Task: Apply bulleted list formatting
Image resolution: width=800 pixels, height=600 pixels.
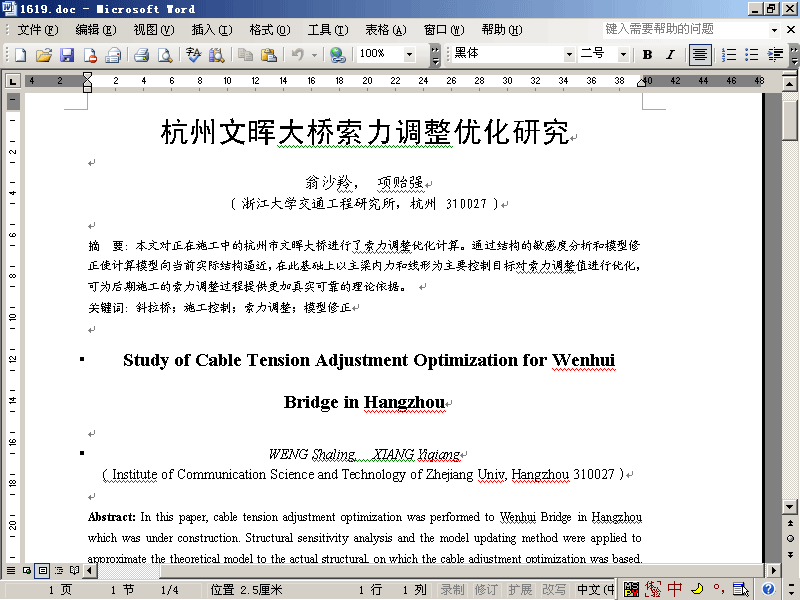Action: [x=752, y=54]
